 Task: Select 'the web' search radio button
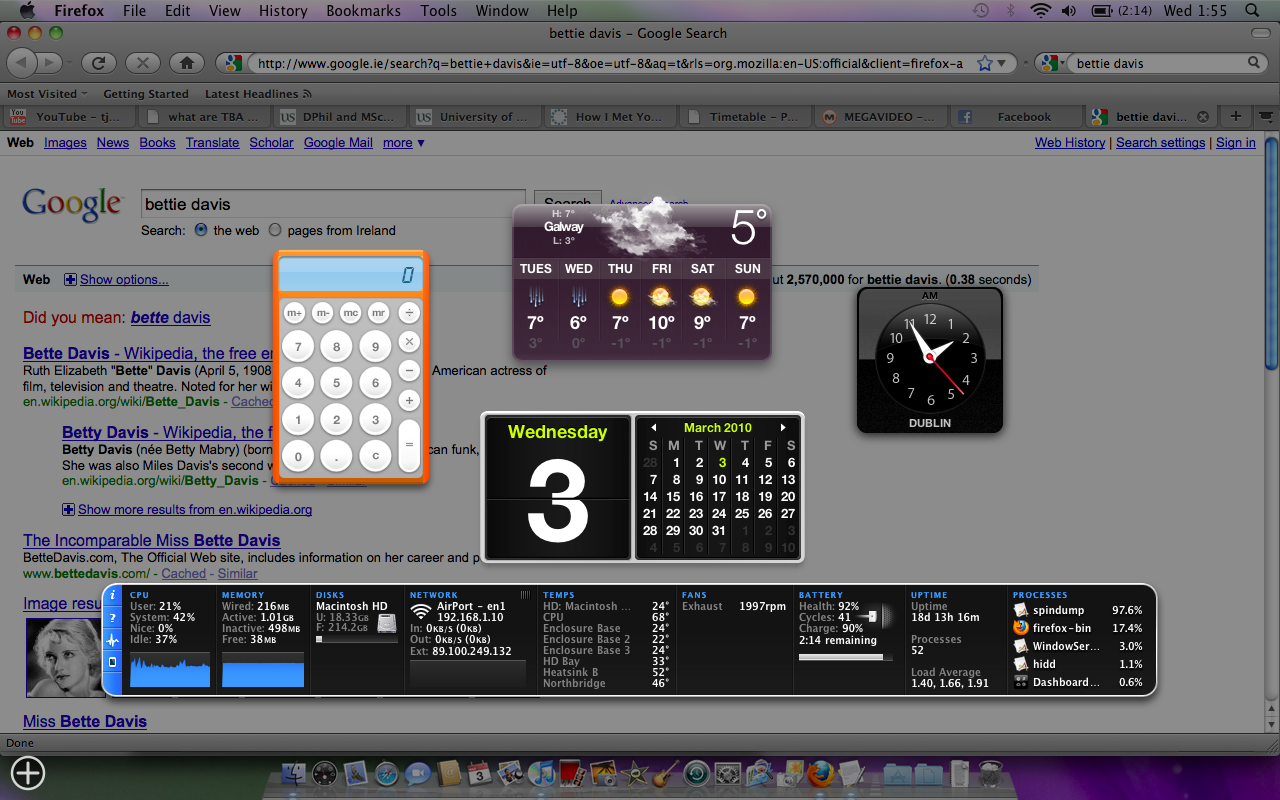tap(201, 230)
